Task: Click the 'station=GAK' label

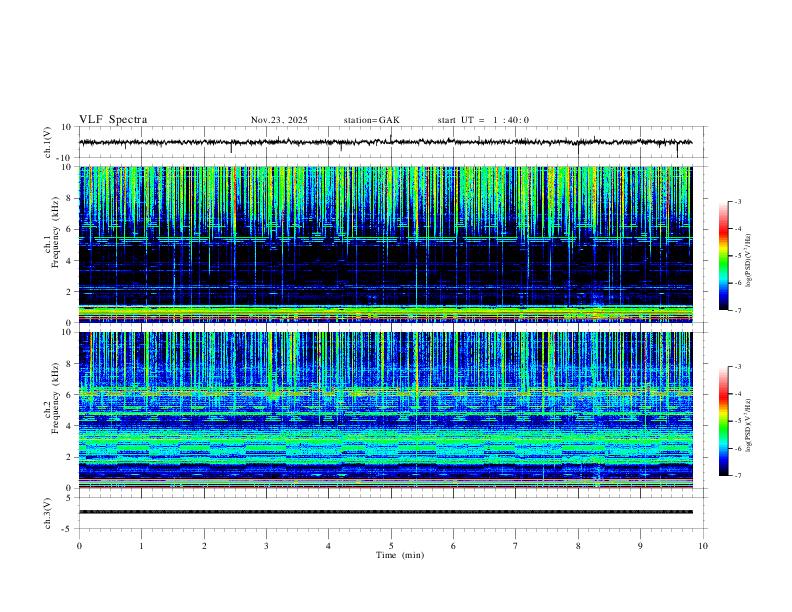Action: pyautogui.click(x=371, y=120)
